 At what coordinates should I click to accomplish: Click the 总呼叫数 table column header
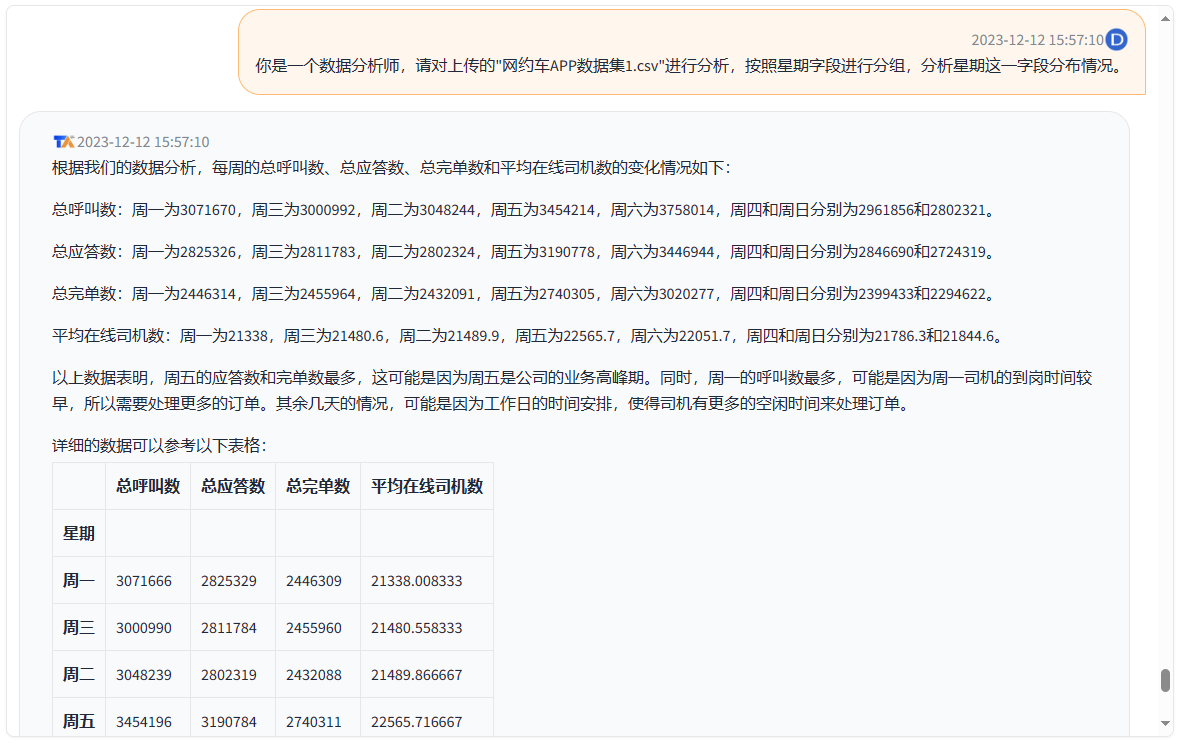148,486
